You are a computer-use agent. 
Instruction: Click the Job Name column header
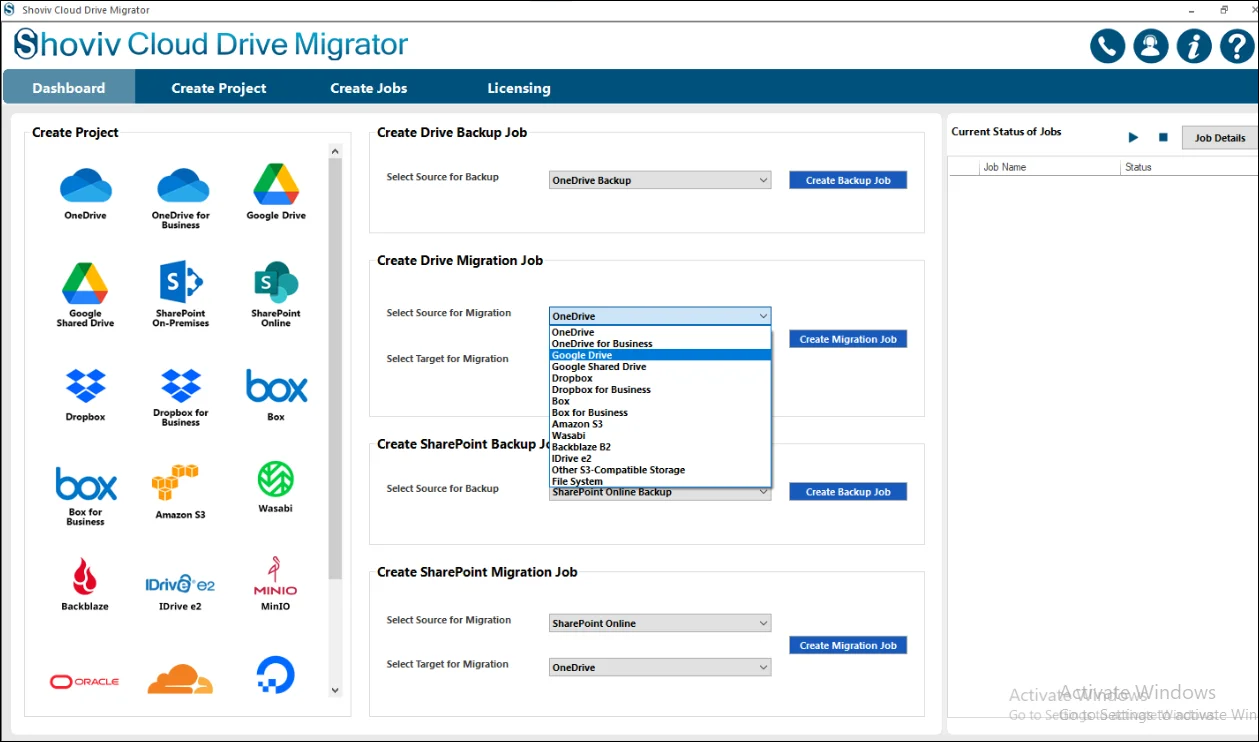(x=1050, y=167)
